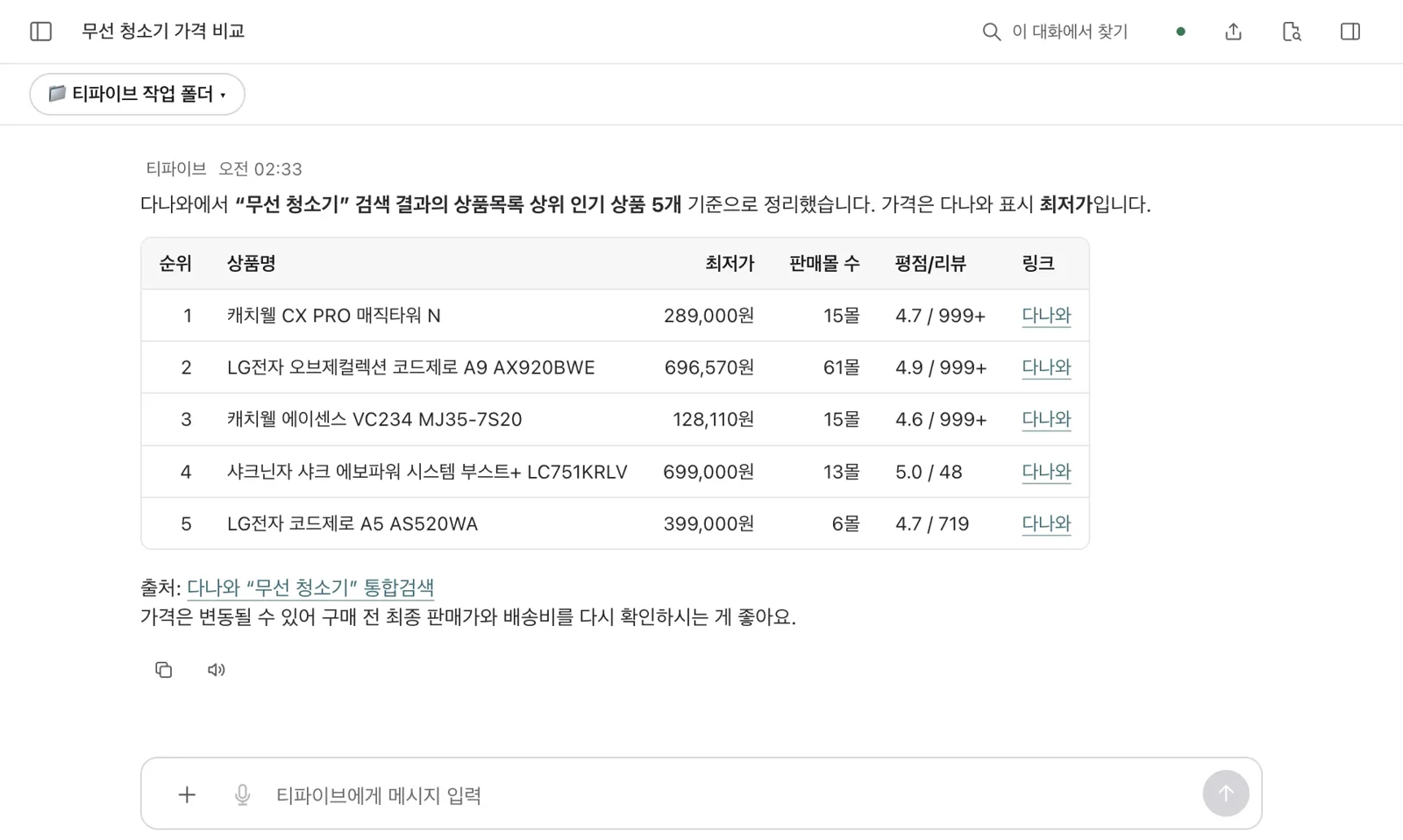
Task: Open the document search icon
Action: coord(1292,32)
